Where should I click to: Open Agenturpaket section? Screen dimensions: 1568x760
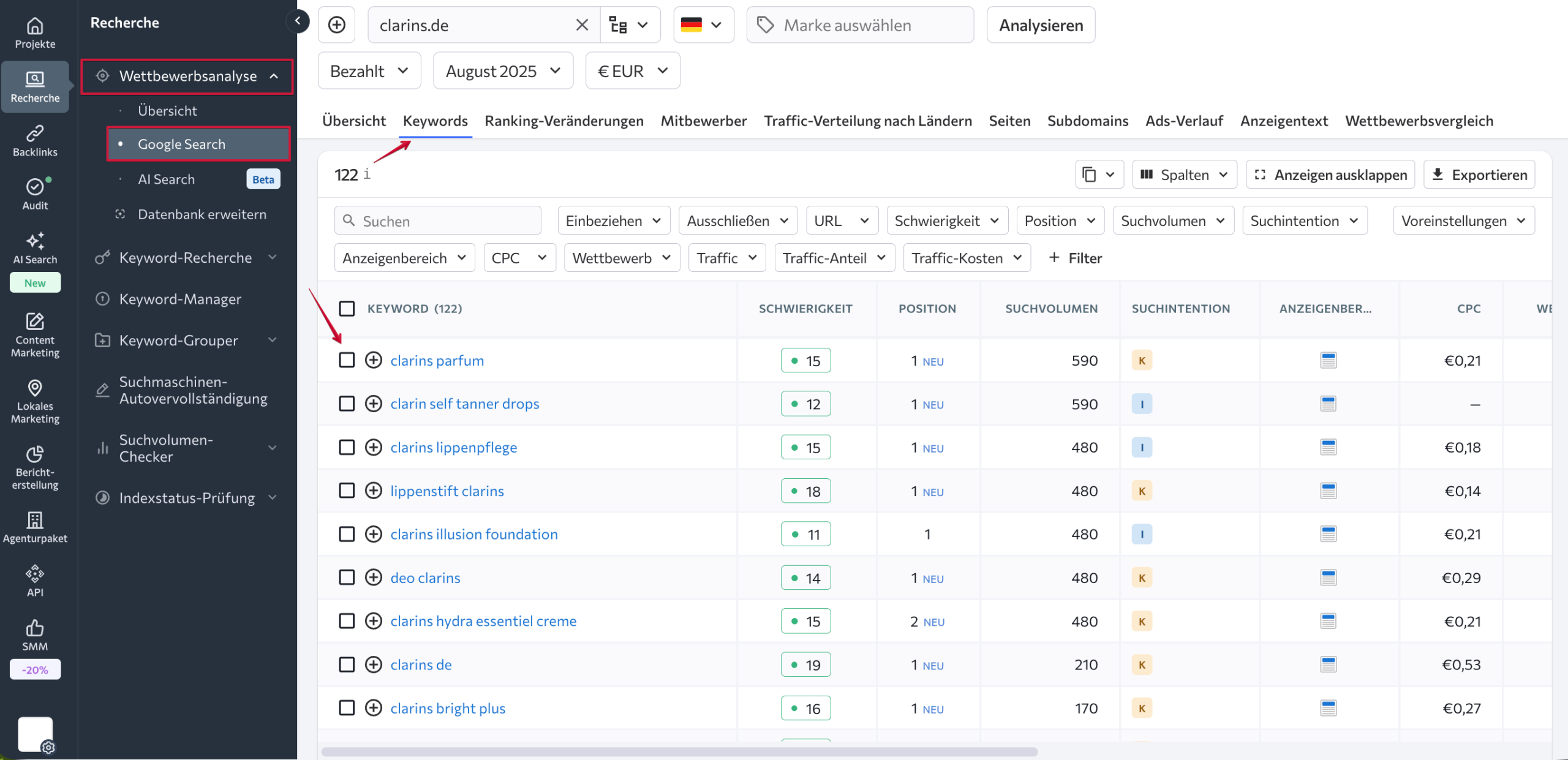(x=35, y=527)
